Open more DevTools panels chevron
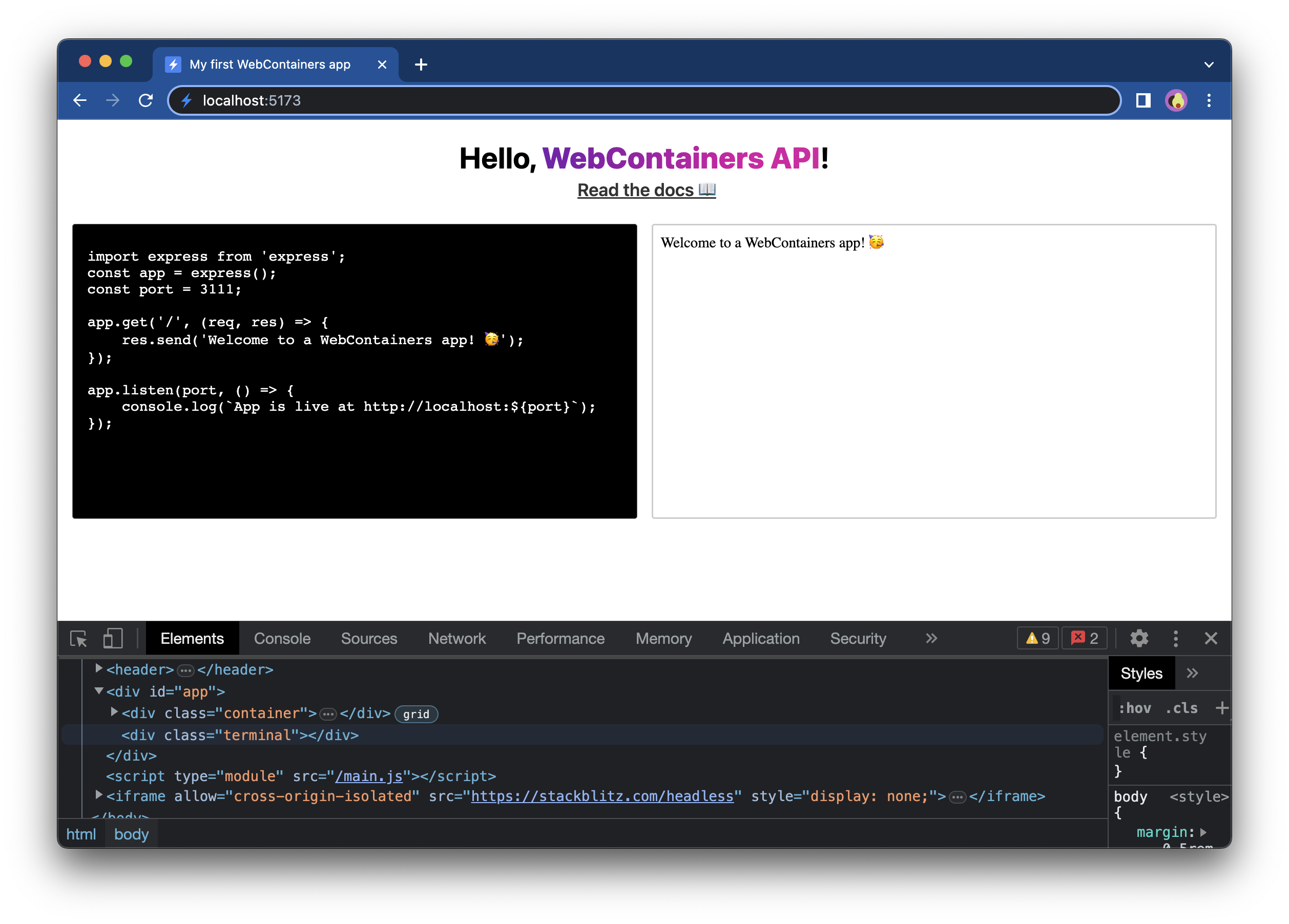The image size is (1289, 924). (x=931, y=638)
